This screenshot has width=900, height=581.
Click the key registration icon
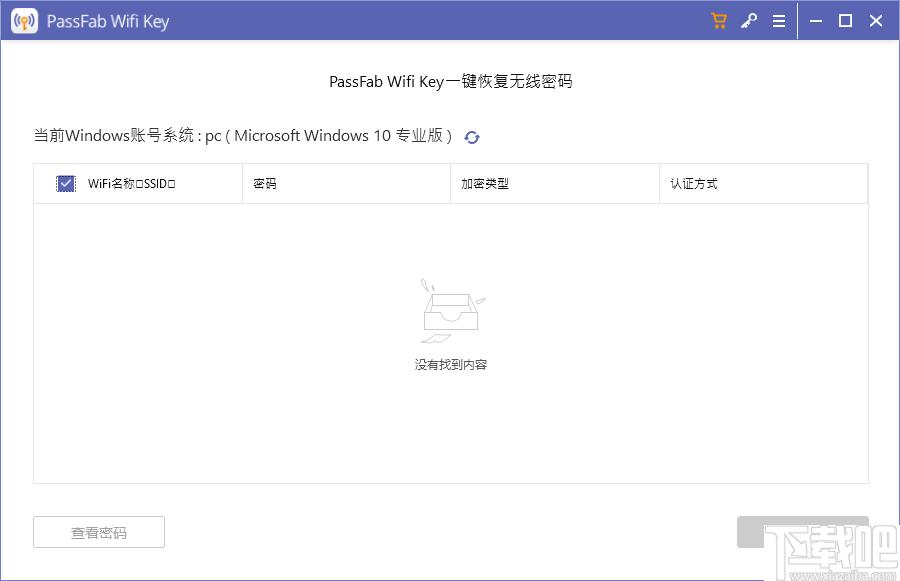point(748,21)
